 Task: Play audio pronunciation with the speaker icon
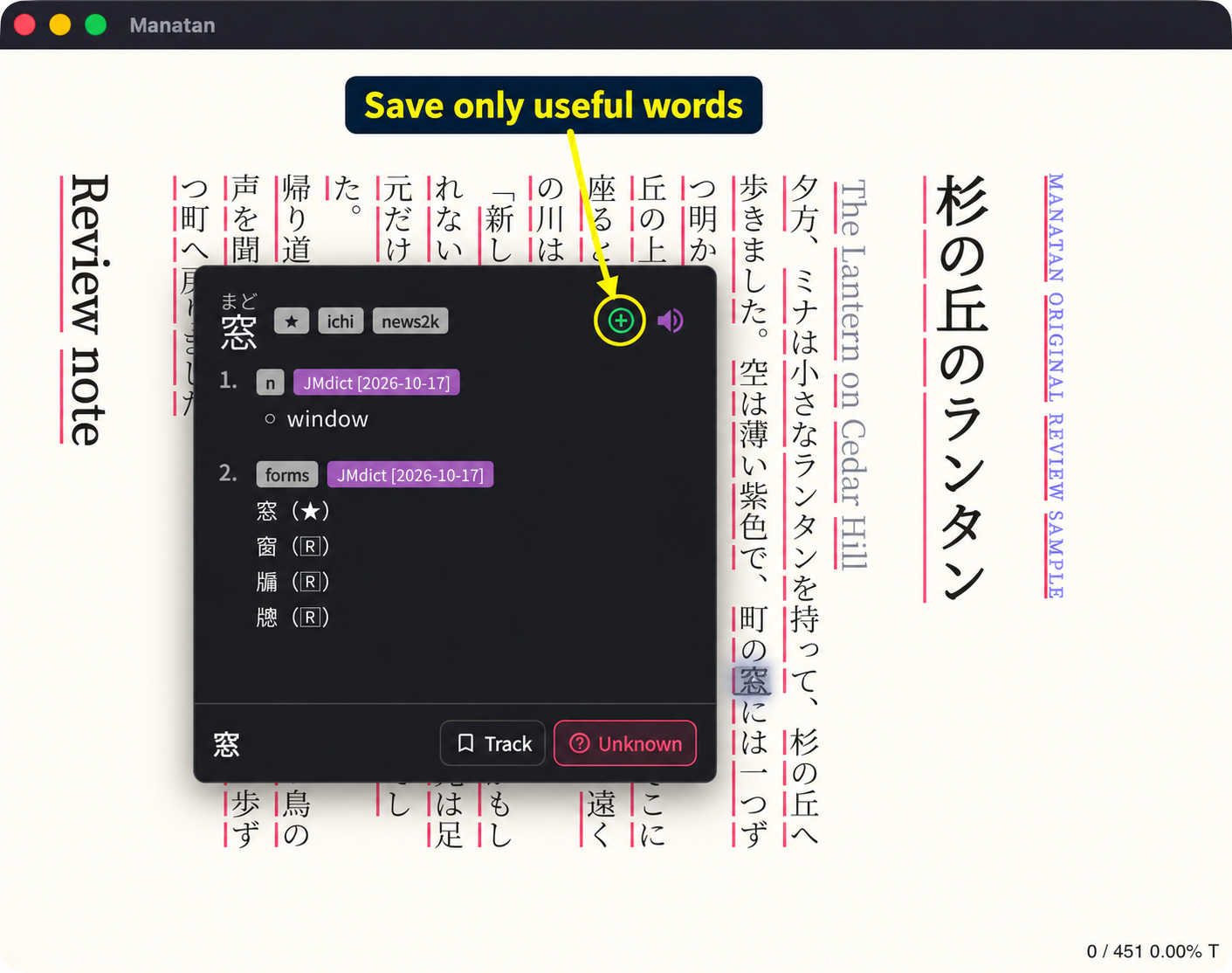pyautogui.click(x=671, y=321)
